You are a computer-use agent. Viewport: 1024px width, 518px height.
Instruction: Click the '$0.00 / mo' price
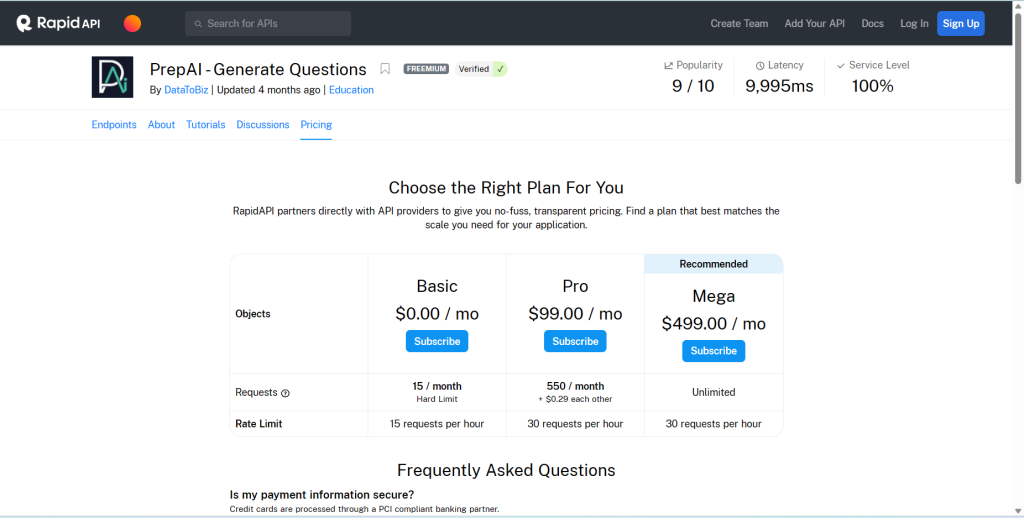[437, 314]
